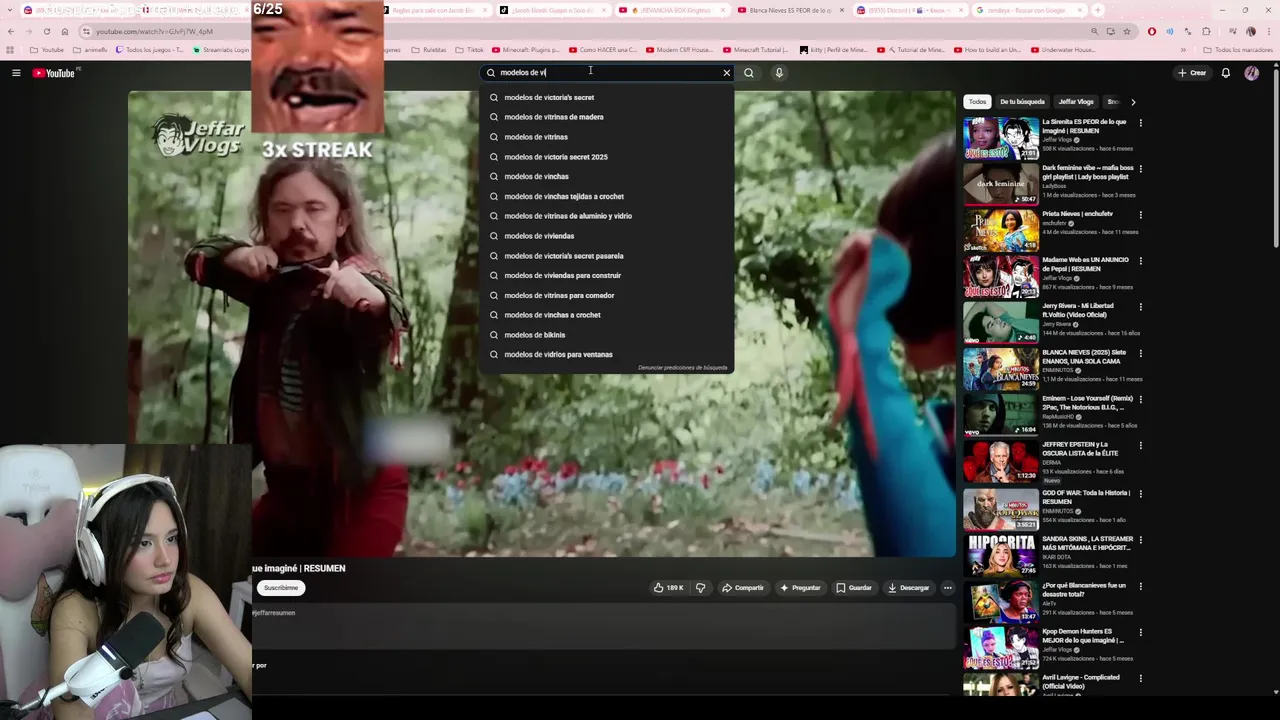Switch to 'REVANCHA BOX Kingtea' tab
Viewport: 1280px width, 720px height.
point(672,10)
